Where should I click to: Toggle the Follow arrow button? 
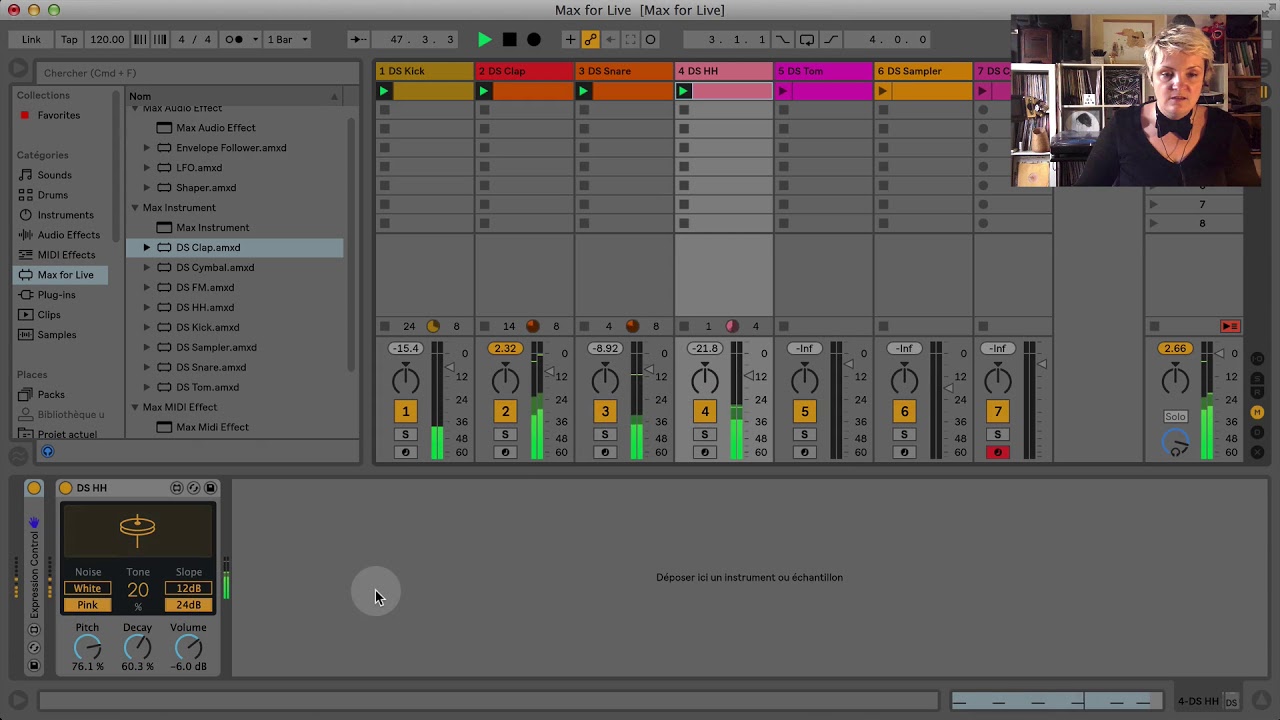click(x=357, y=40)
